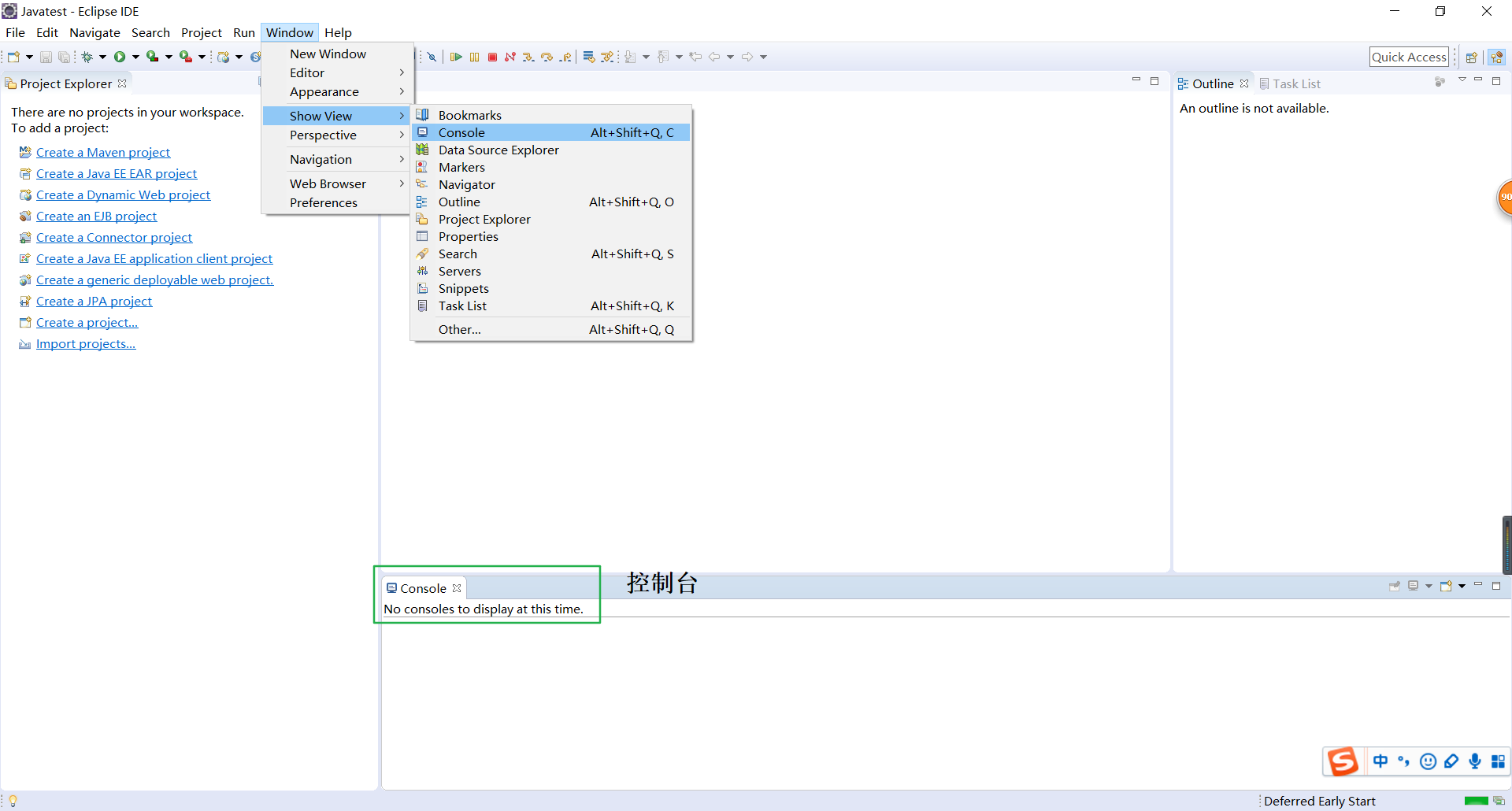Viewport: 1512px width, 811px height.
Task: Click Create a Dynamic Web project link
Action: 124,194
